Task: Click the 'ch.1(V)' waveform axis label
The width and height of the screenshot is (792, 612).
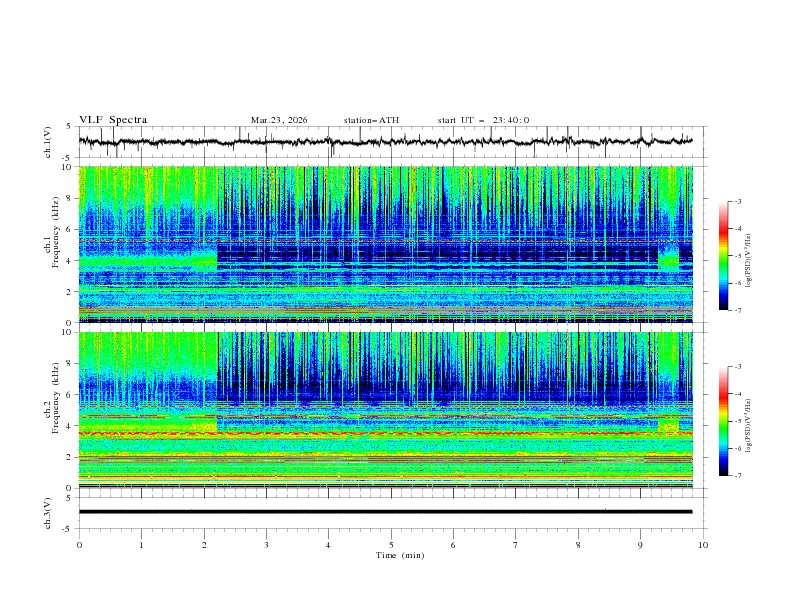Action: [x=48, y=142]
